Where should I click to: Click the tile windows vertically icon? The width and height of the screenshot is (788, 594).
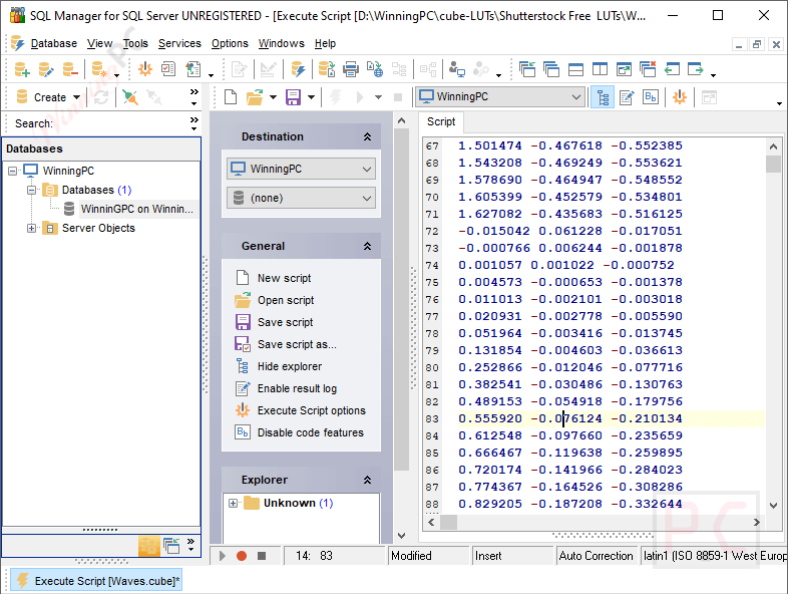tap(600, 69)
